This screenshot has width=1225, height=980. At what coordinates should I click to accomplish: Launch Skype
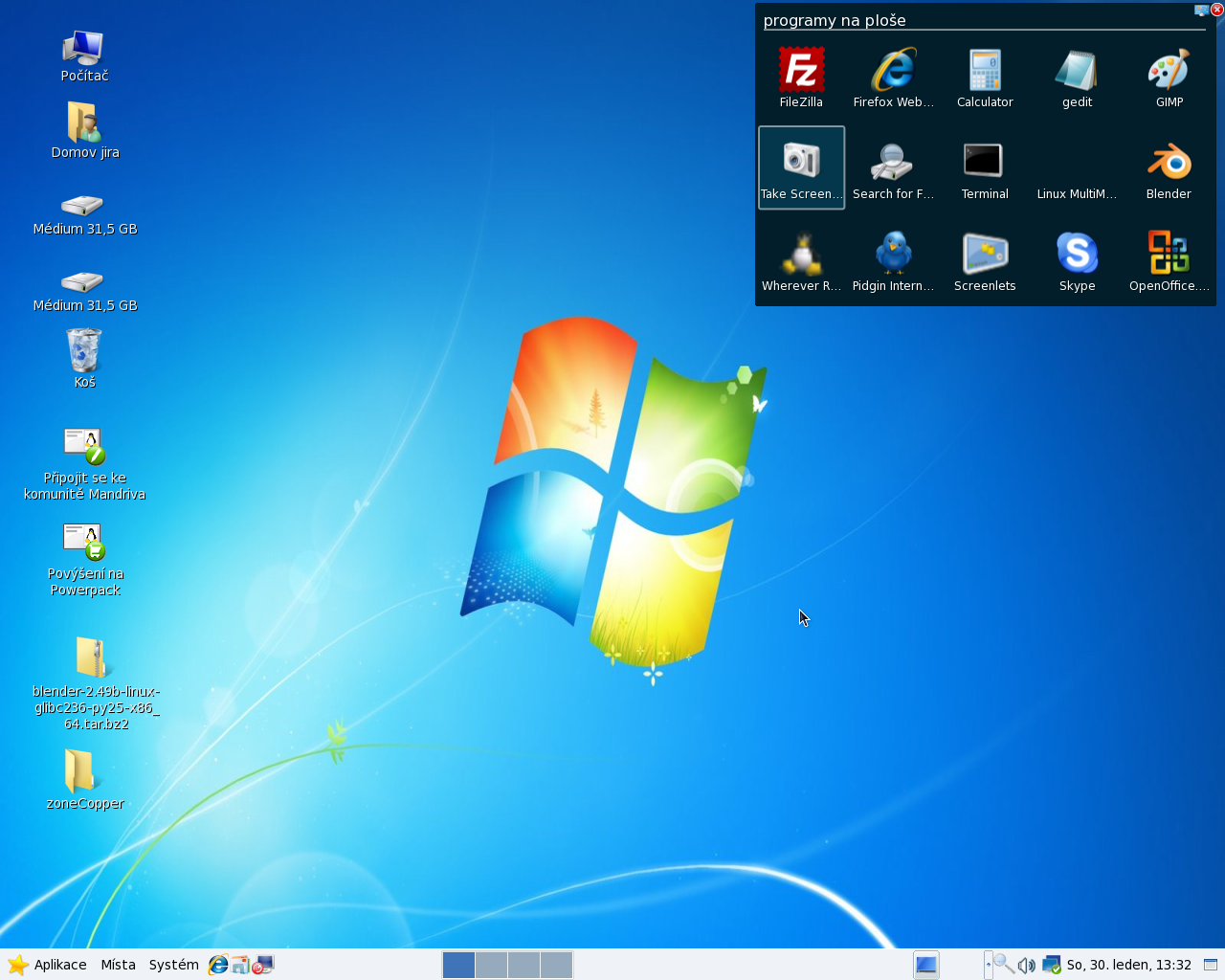1077,260
